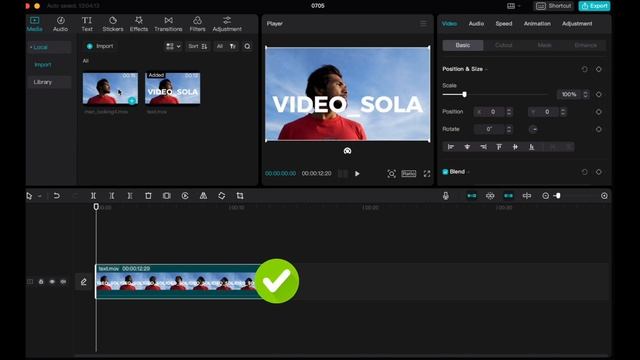Open the Stickers panel
This screenshot has width=640, height=360.
[113, 24]
